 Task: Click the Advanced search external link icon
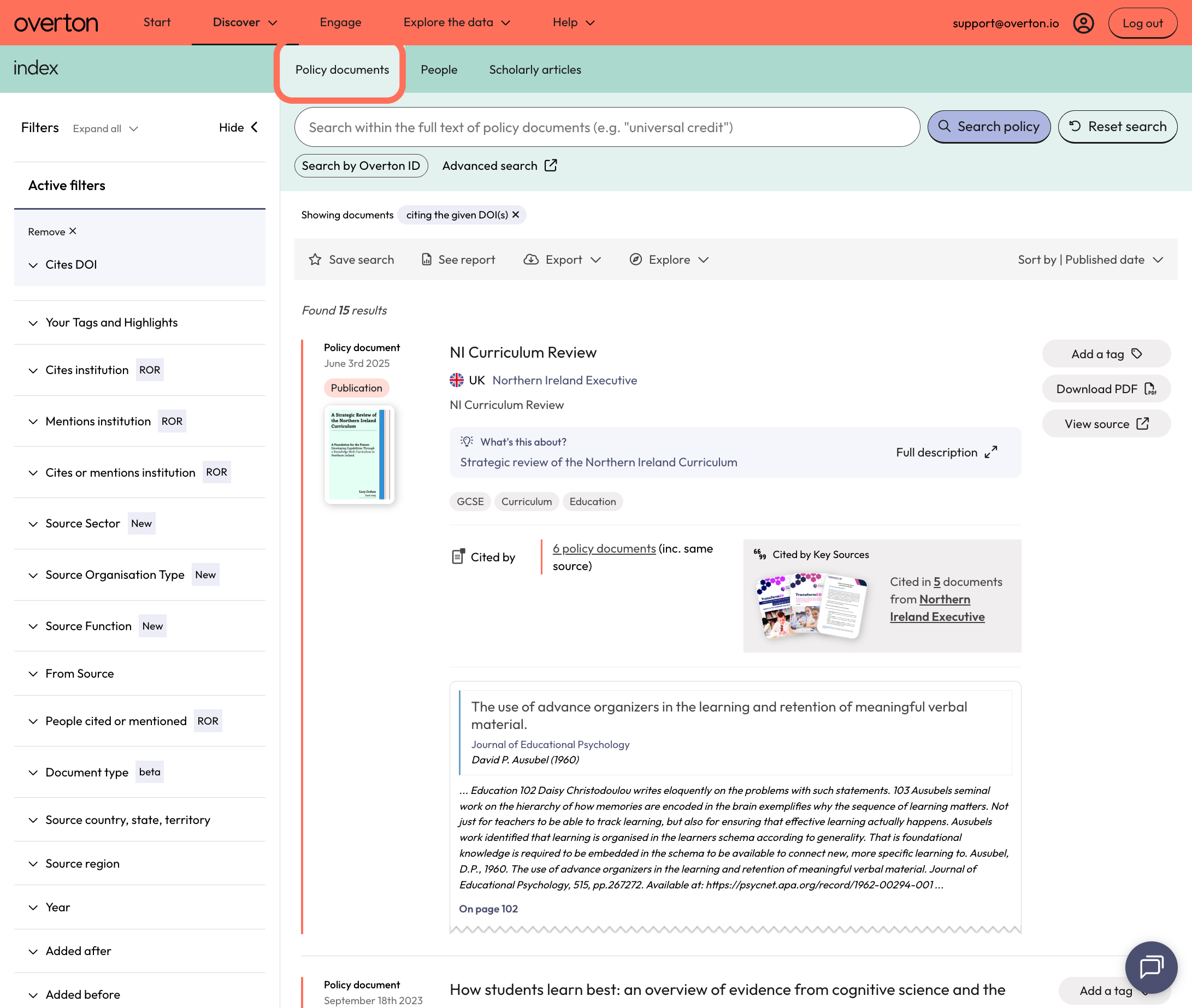pos(551,165)
